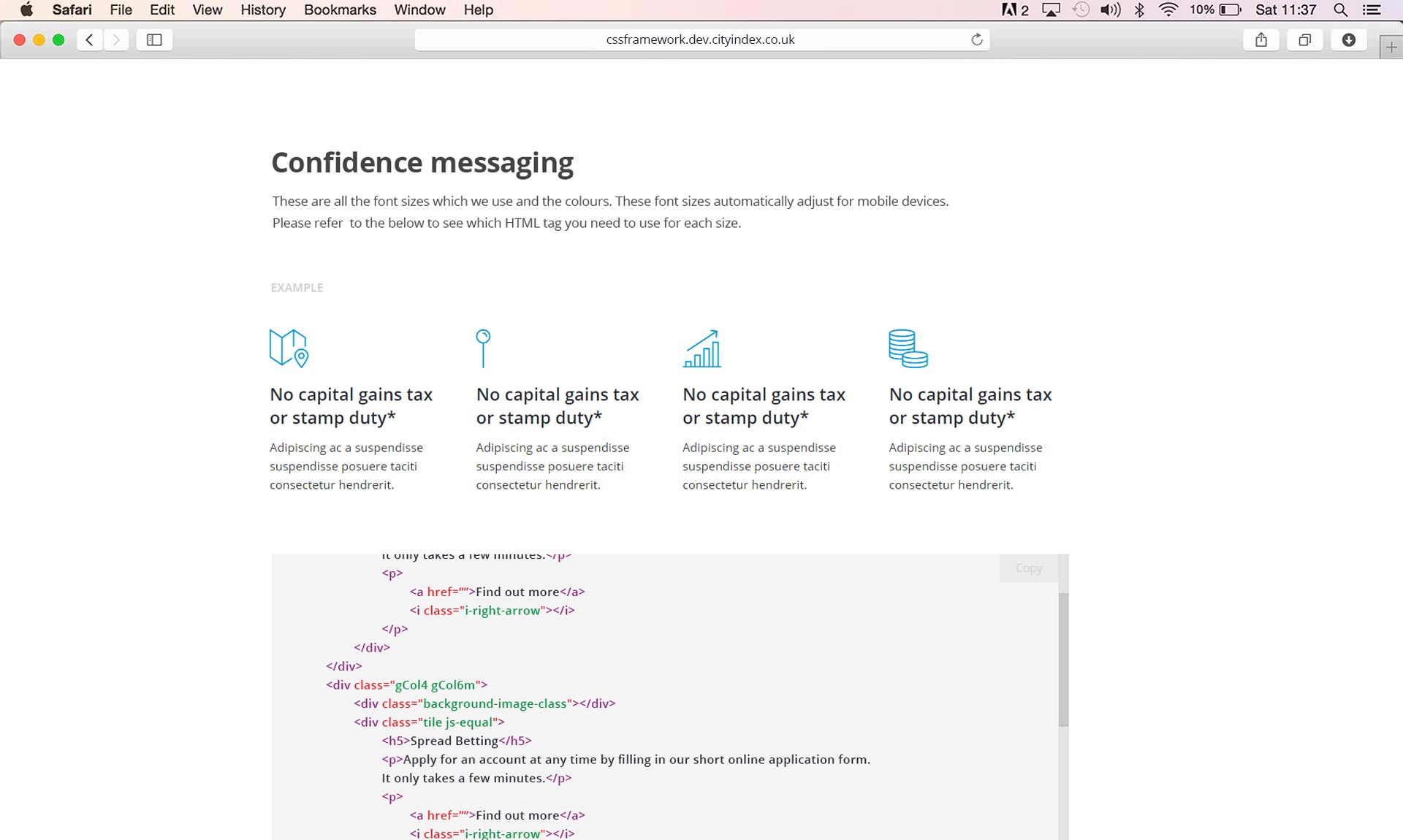Click the Share icon in toolbar
The width and height of the screenshot is (1403, 840).
[1261, 40]
